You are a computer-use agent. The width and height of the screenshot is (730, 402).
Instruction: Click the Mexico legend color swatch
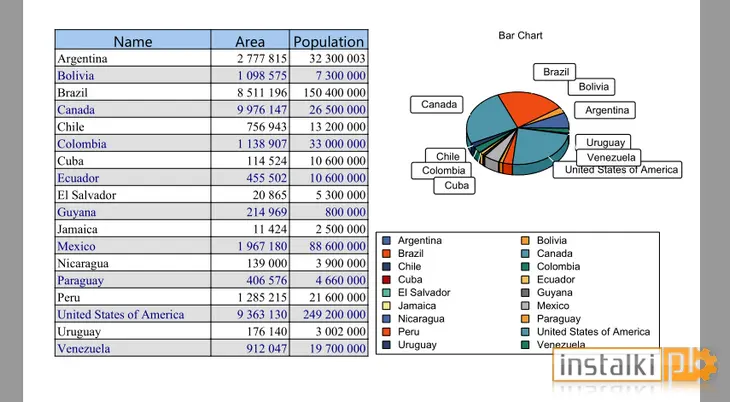coord(525,306)
